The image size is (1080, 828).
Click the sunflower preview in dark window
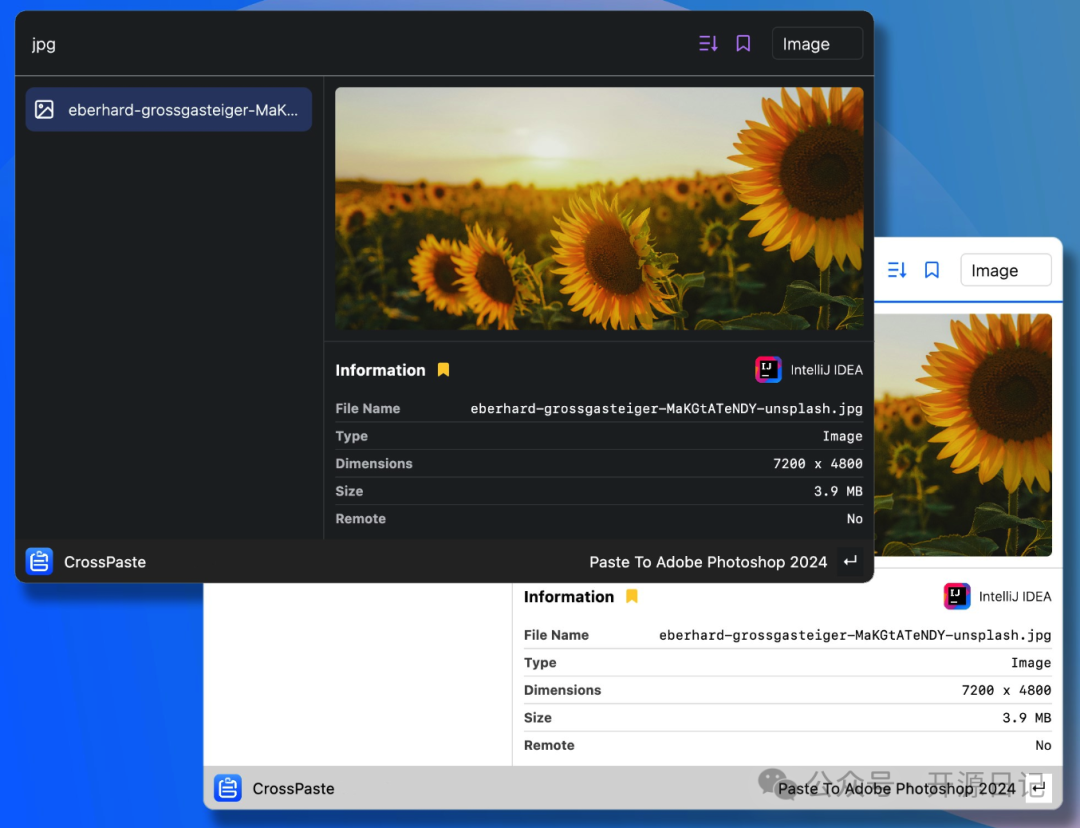click(598, 208)
